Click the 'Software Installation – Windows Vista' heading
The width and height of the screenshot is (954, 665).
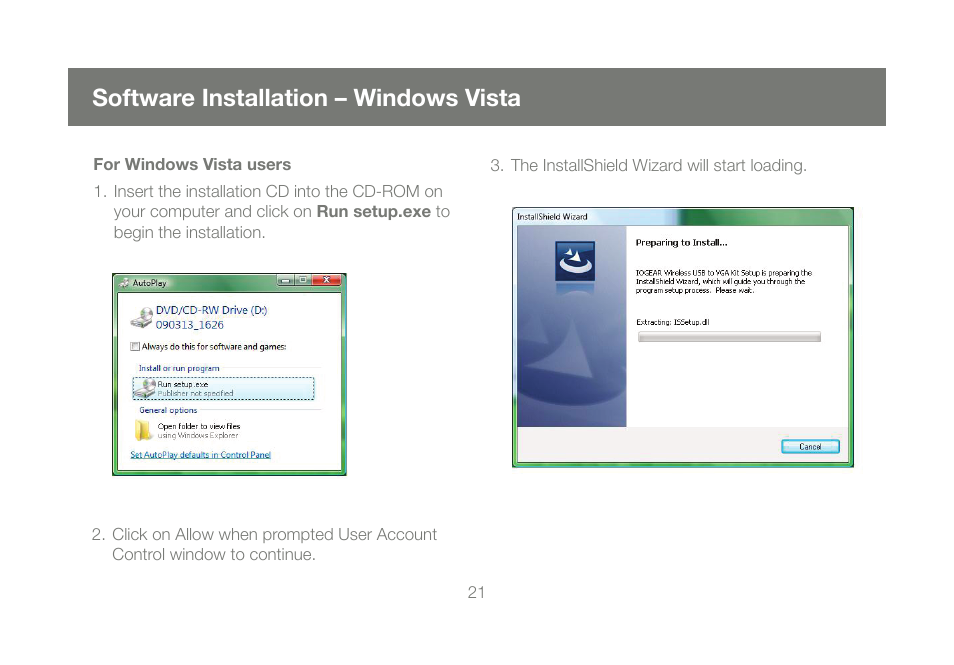point(306,98)
